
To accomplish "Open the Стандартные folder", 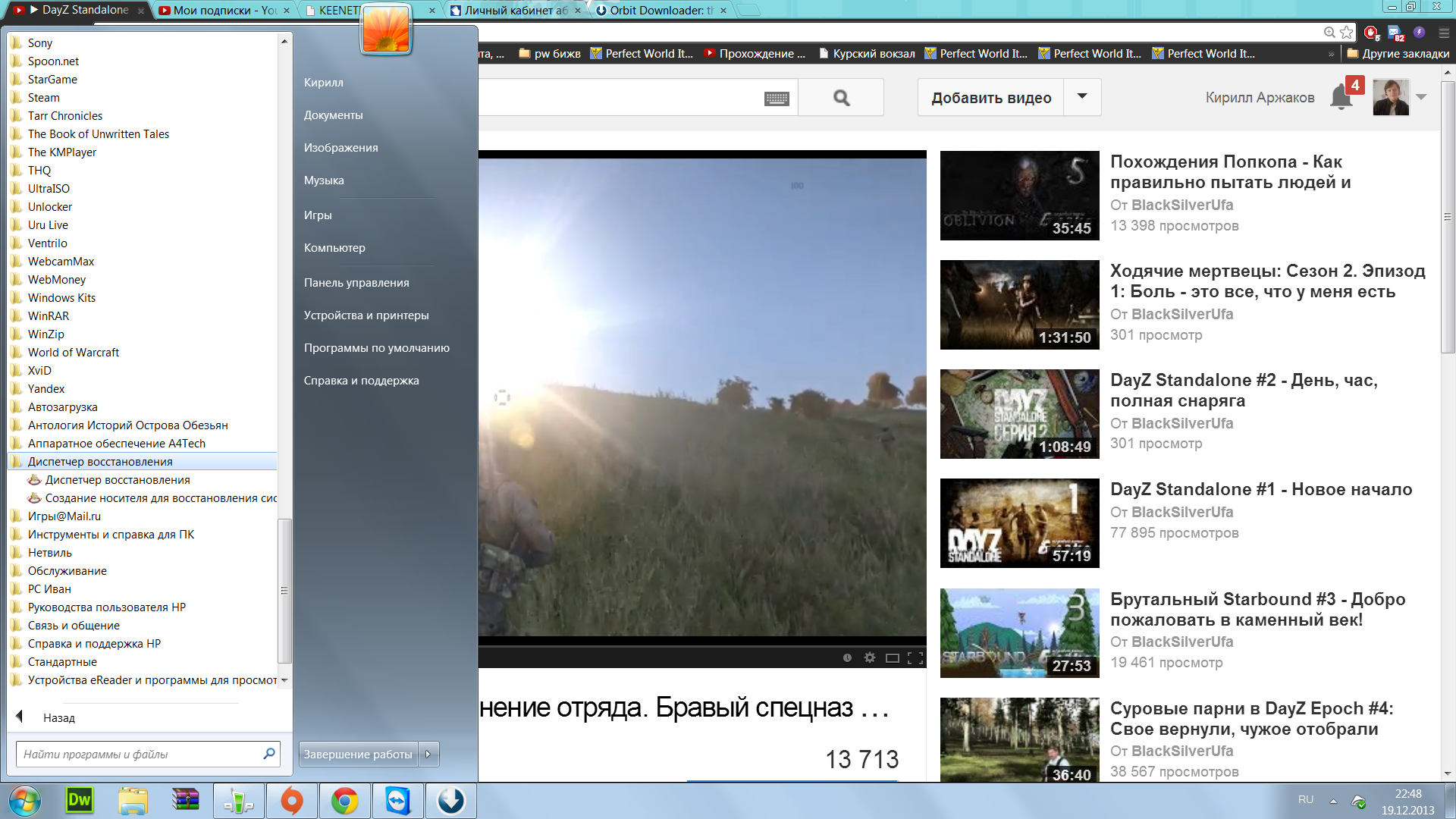I will [x=62, y=661].
